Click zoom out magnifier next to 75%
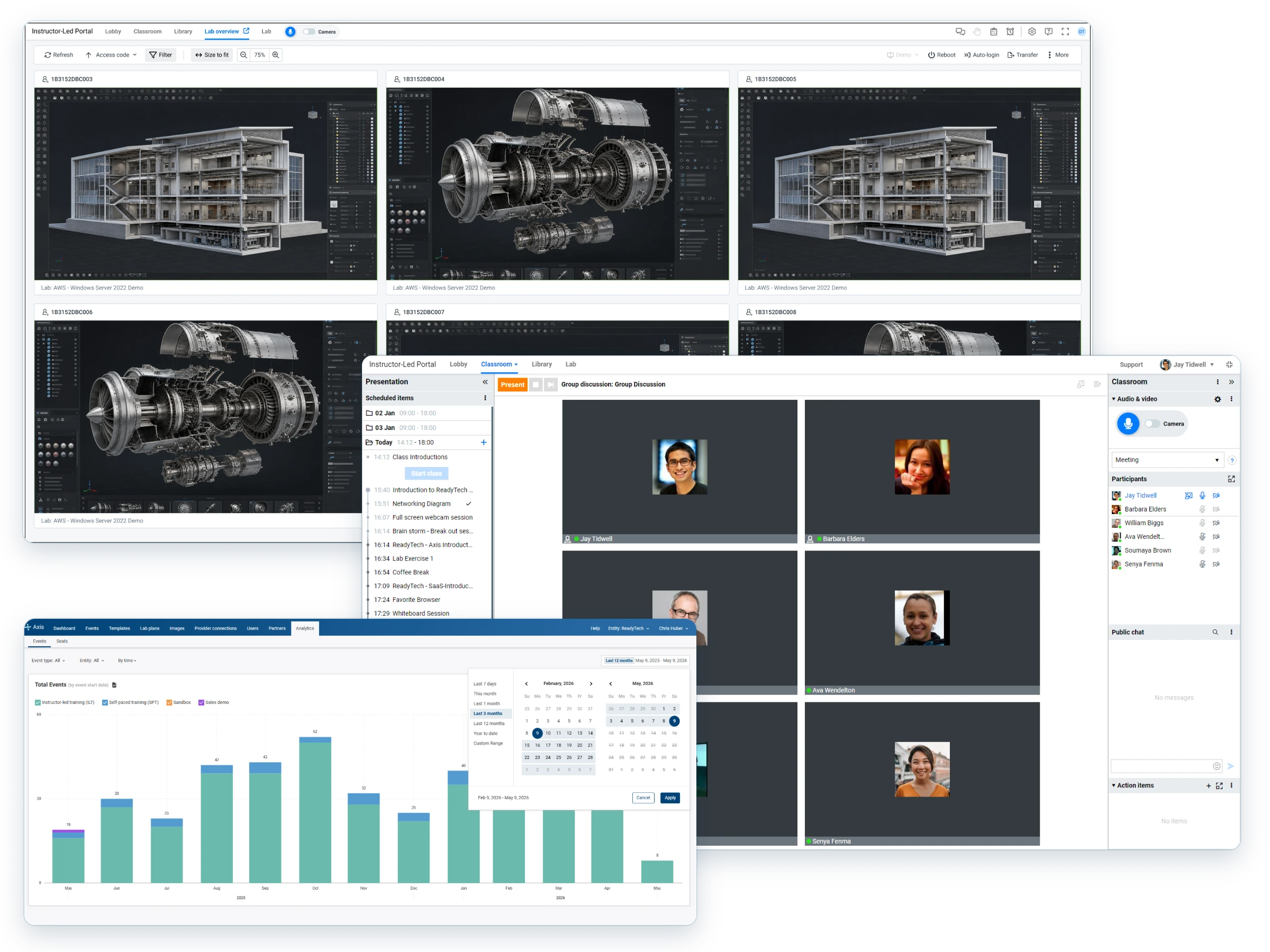This screenshot has width=1270, height=952. pyautogui.click(x=243, y=55)
